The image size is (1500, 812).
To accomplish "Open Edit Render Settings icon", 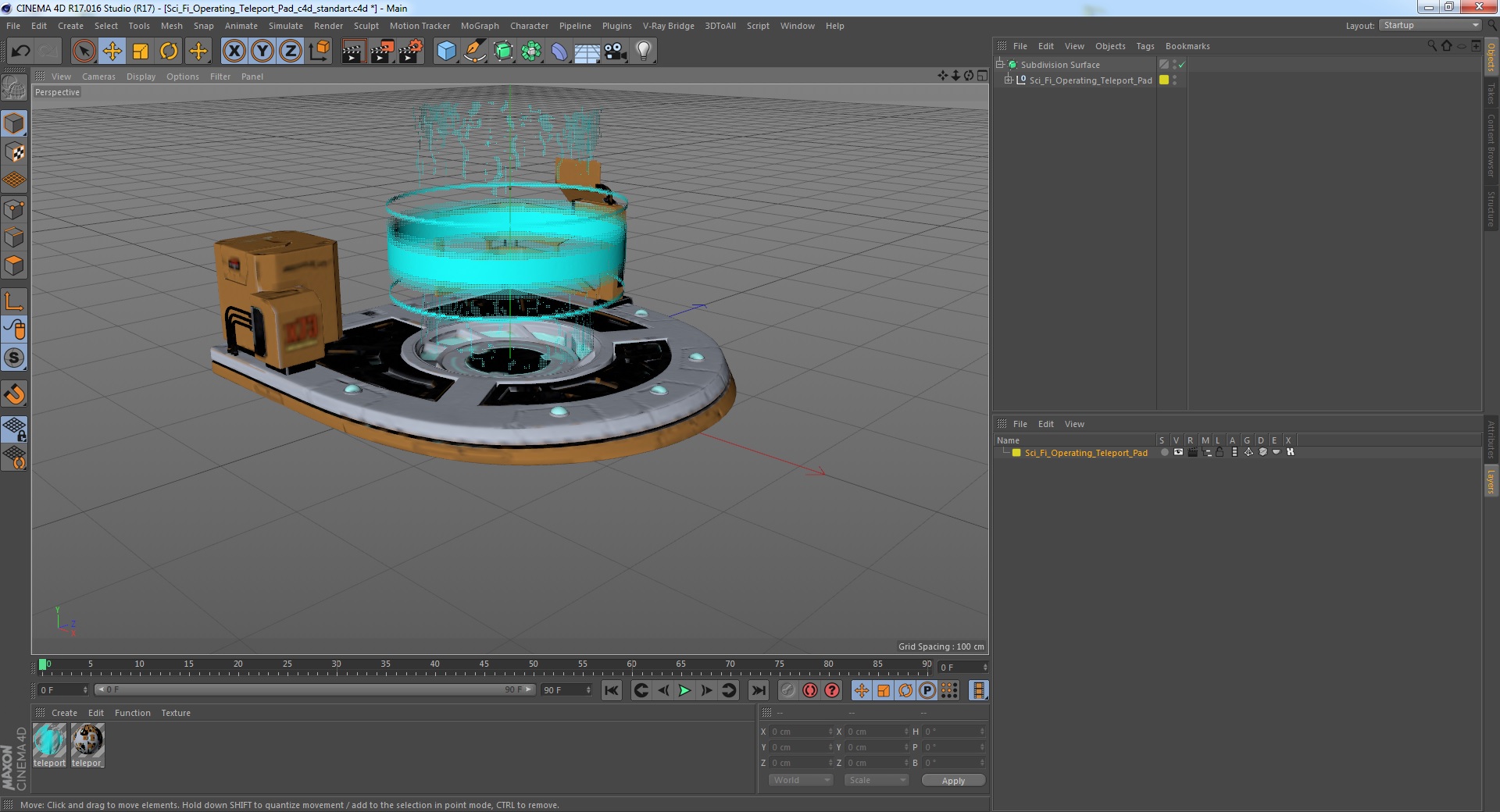I will click(x=411, y=52).
